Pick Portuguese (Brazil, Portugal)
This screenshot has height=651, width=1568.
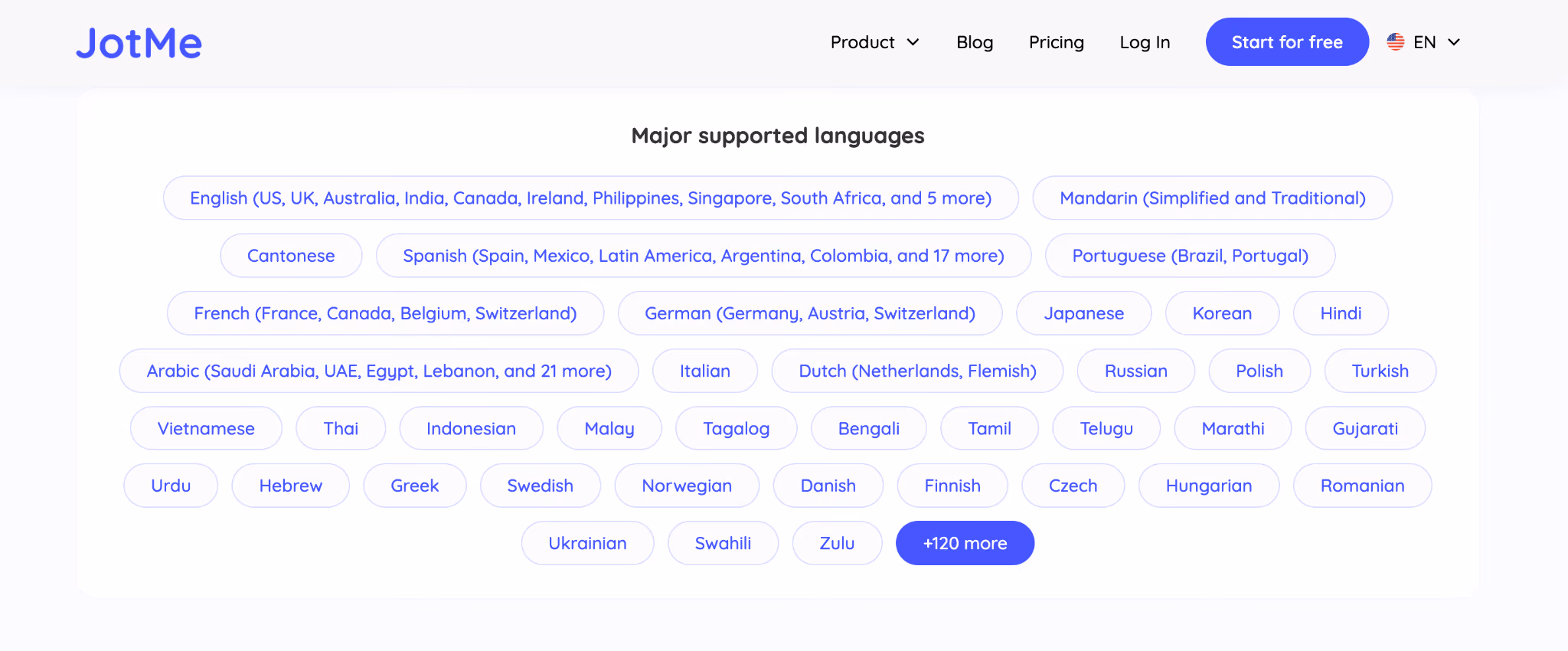[1190, 256]
